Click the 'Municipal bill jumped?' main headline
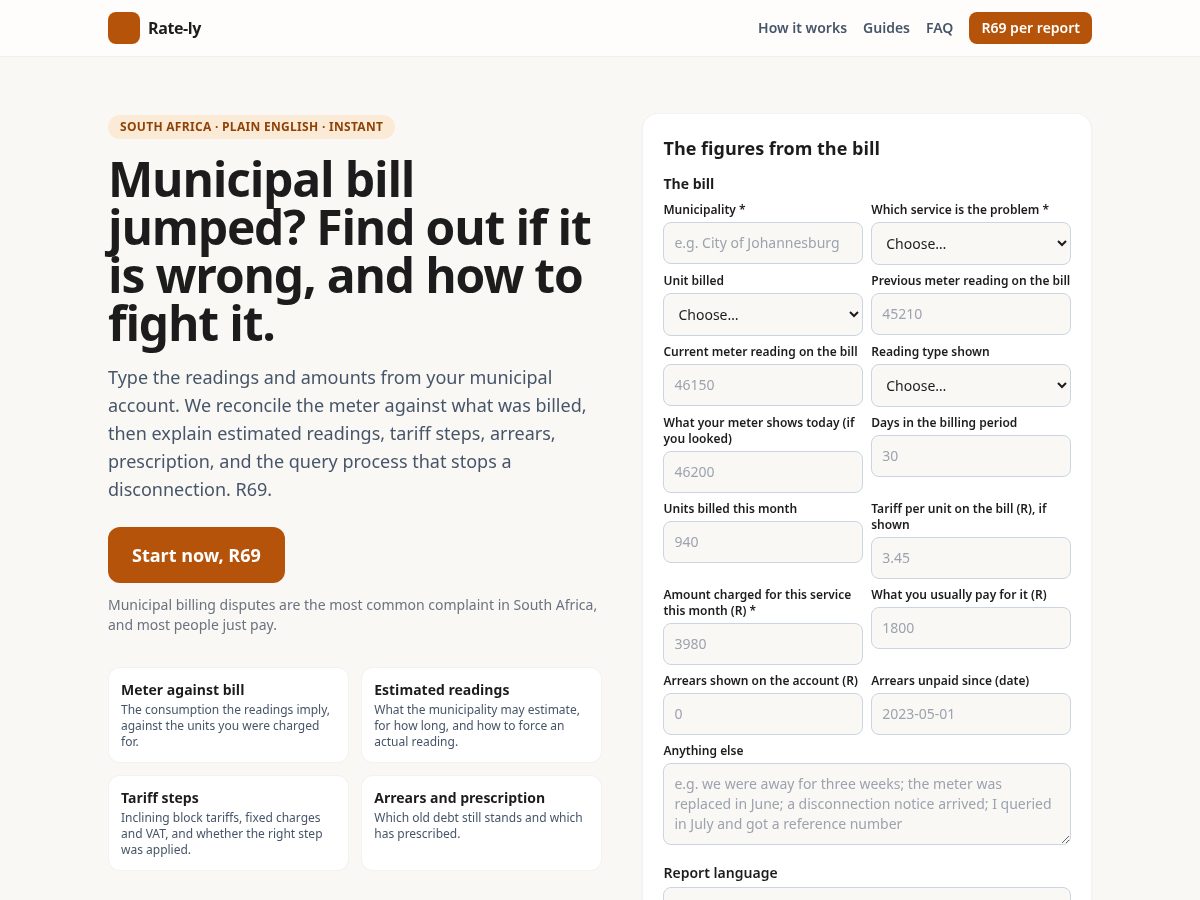1200x900 pixels. (x=350, y=251)
